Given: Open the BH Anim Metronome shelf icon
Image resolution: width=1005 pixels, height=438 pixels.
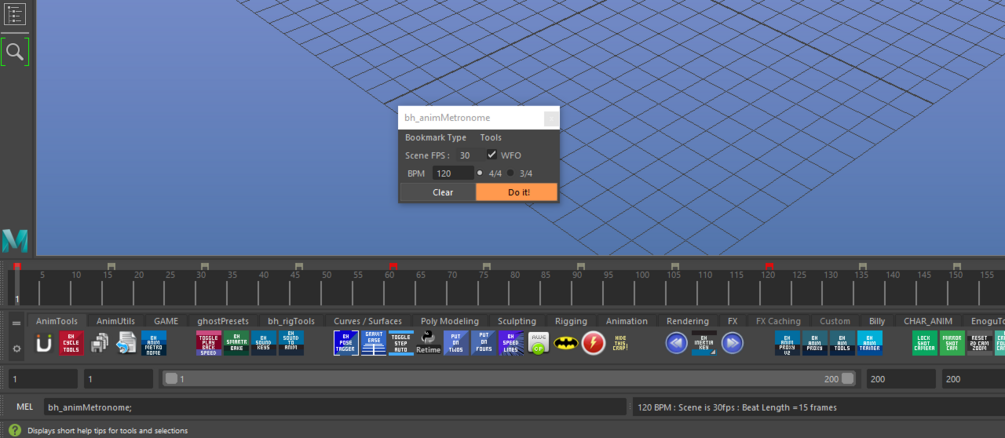Looking at the screenshot, I should point(154,343).
